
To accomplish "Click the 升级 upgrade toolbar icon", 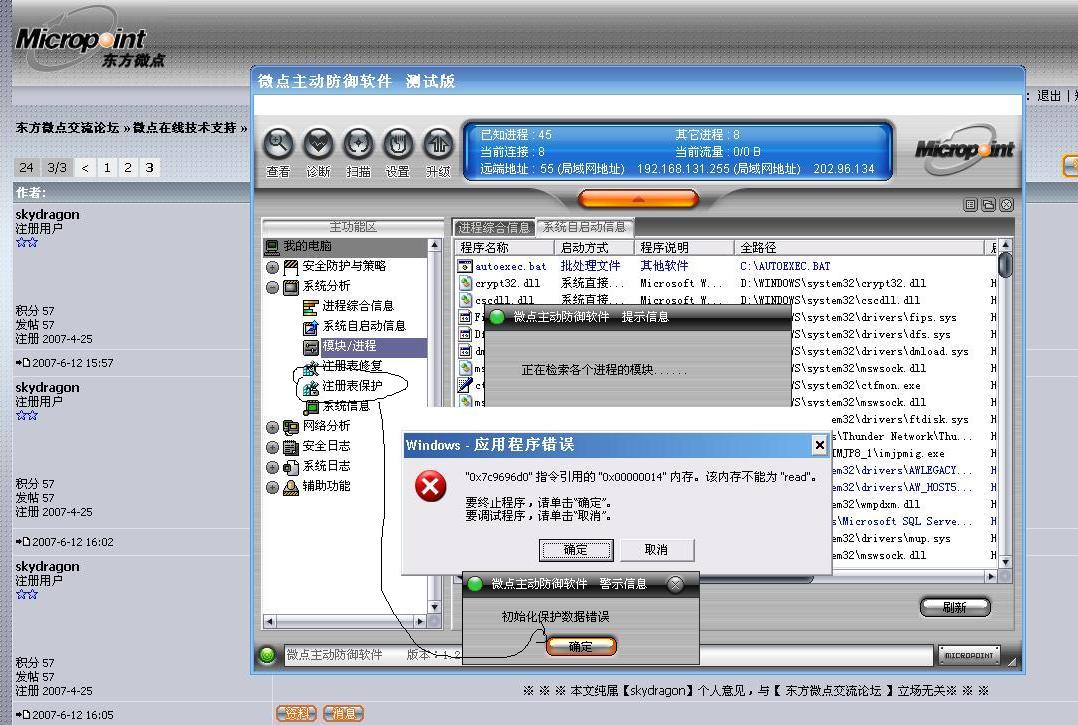I will (x=438, y=144).
